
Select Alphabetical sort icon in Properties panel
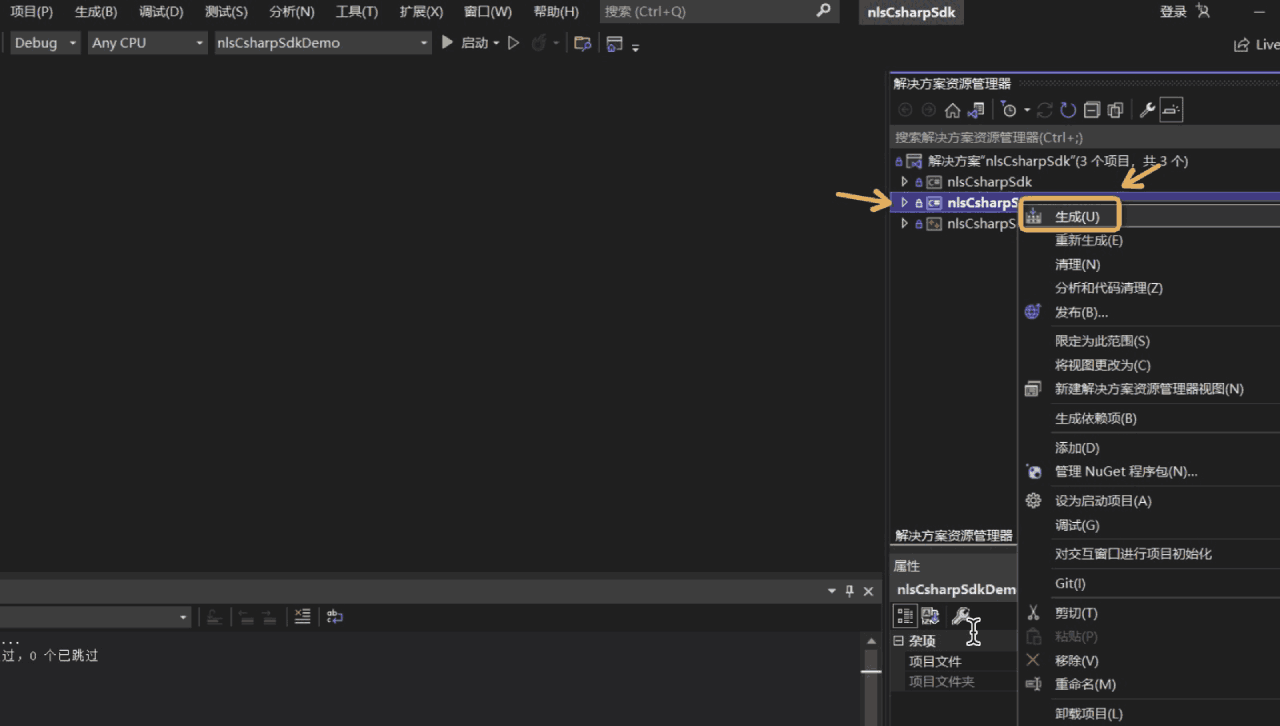[930, 616]
